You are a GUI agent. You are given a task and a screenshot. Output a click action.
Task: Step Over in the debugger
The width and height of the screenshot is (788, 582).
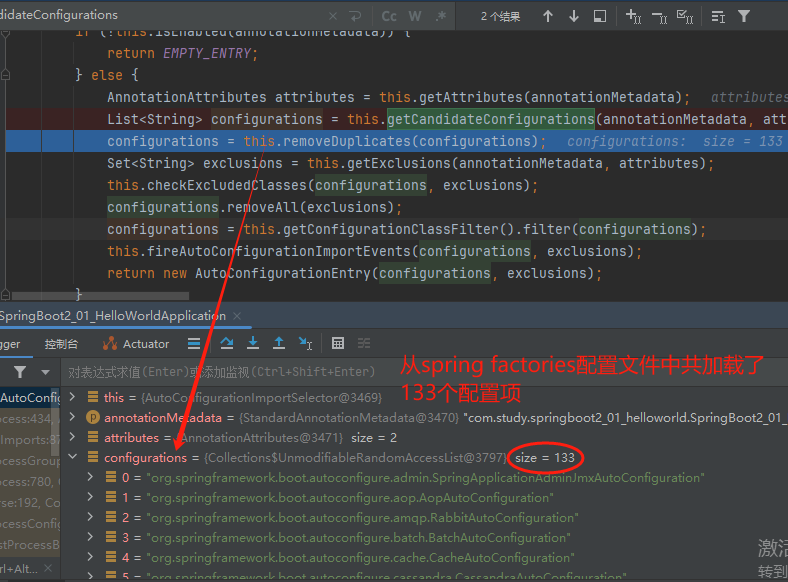(227, 343)
